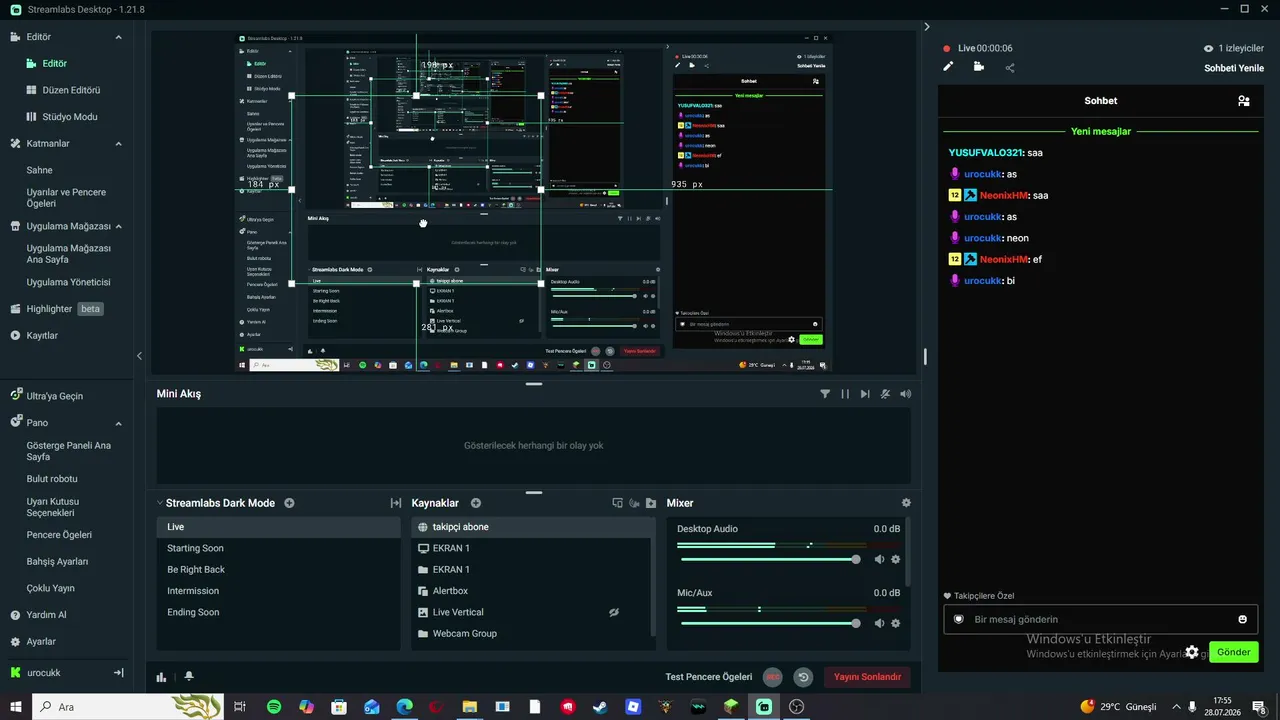This screenshot has height=720, width=1280.
Task: Share the stream via share icon
Action: pyautogui.click(x=1010, y=68)
